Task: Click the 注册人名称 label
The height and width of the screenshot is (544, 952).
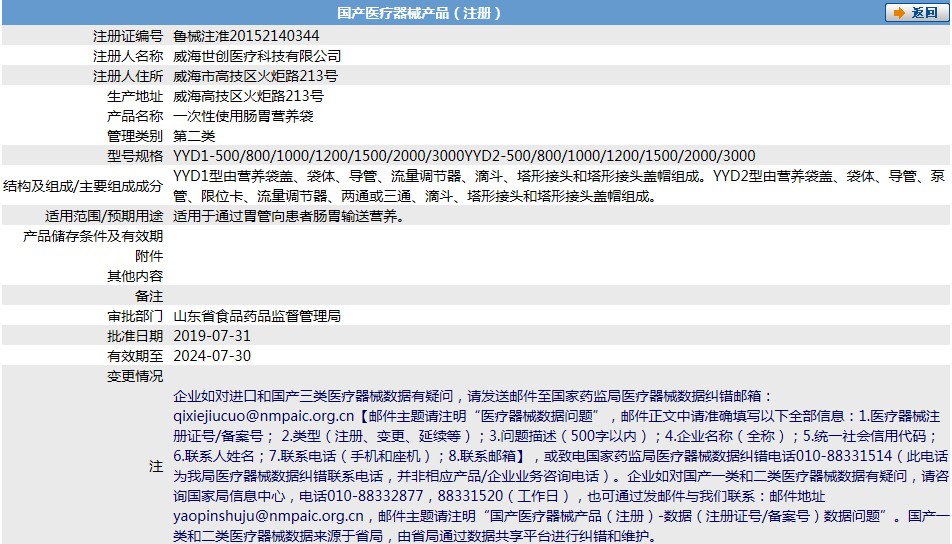Action: click(x=128, y=56)
